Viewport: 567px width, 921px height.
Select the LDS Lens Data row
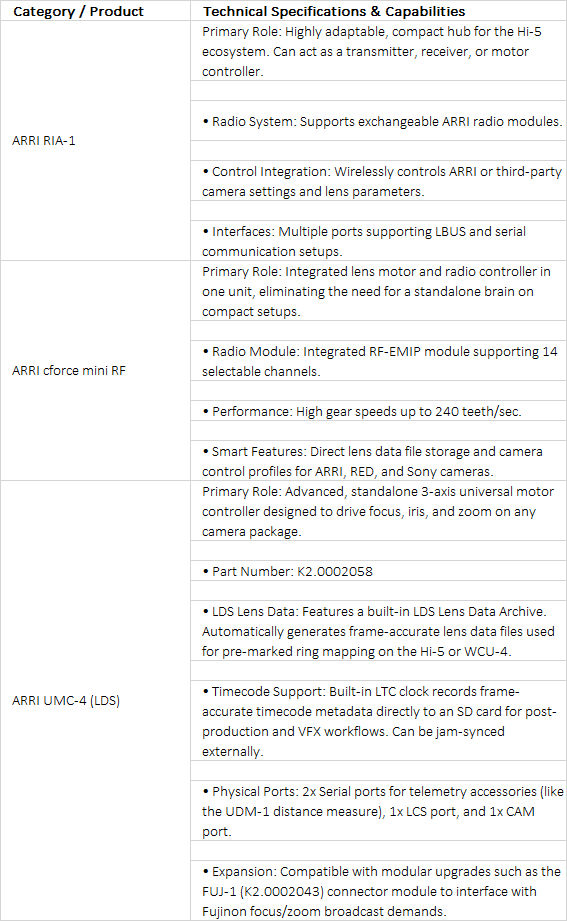click(378, 631)
